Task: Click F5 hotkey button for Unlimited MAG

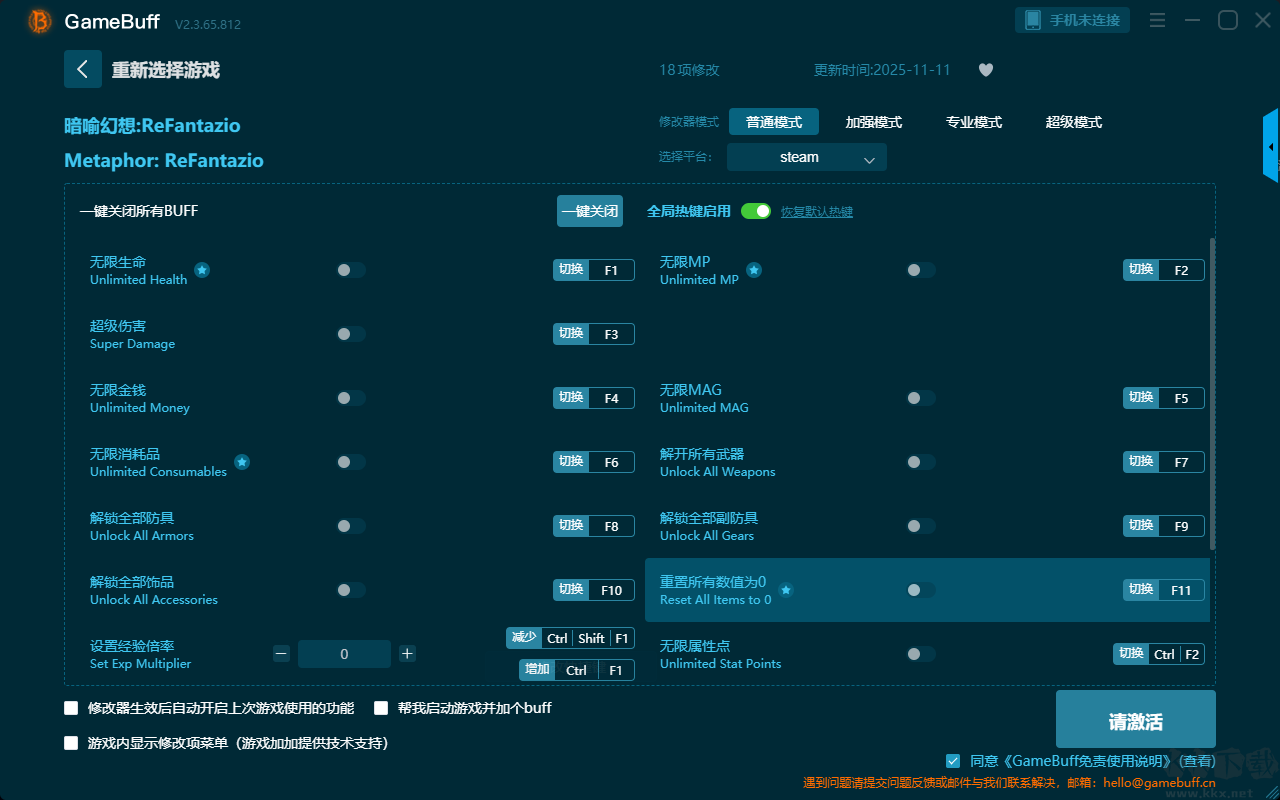Action: click(x=1164, y=398)
